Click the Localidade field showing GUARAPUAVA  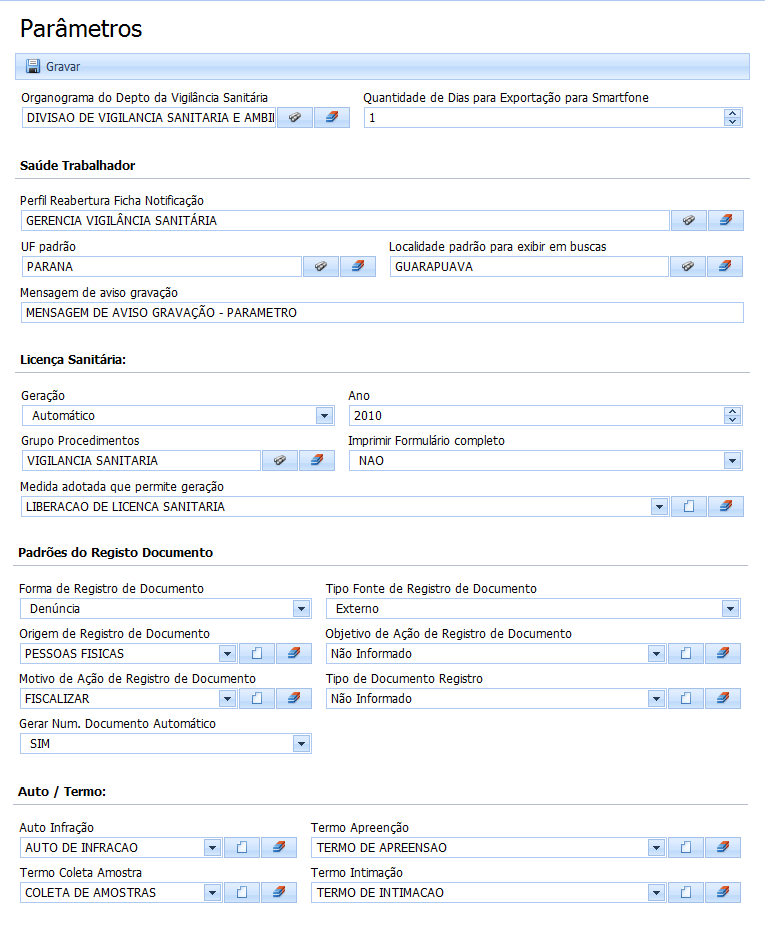click(x=529, y=266)
